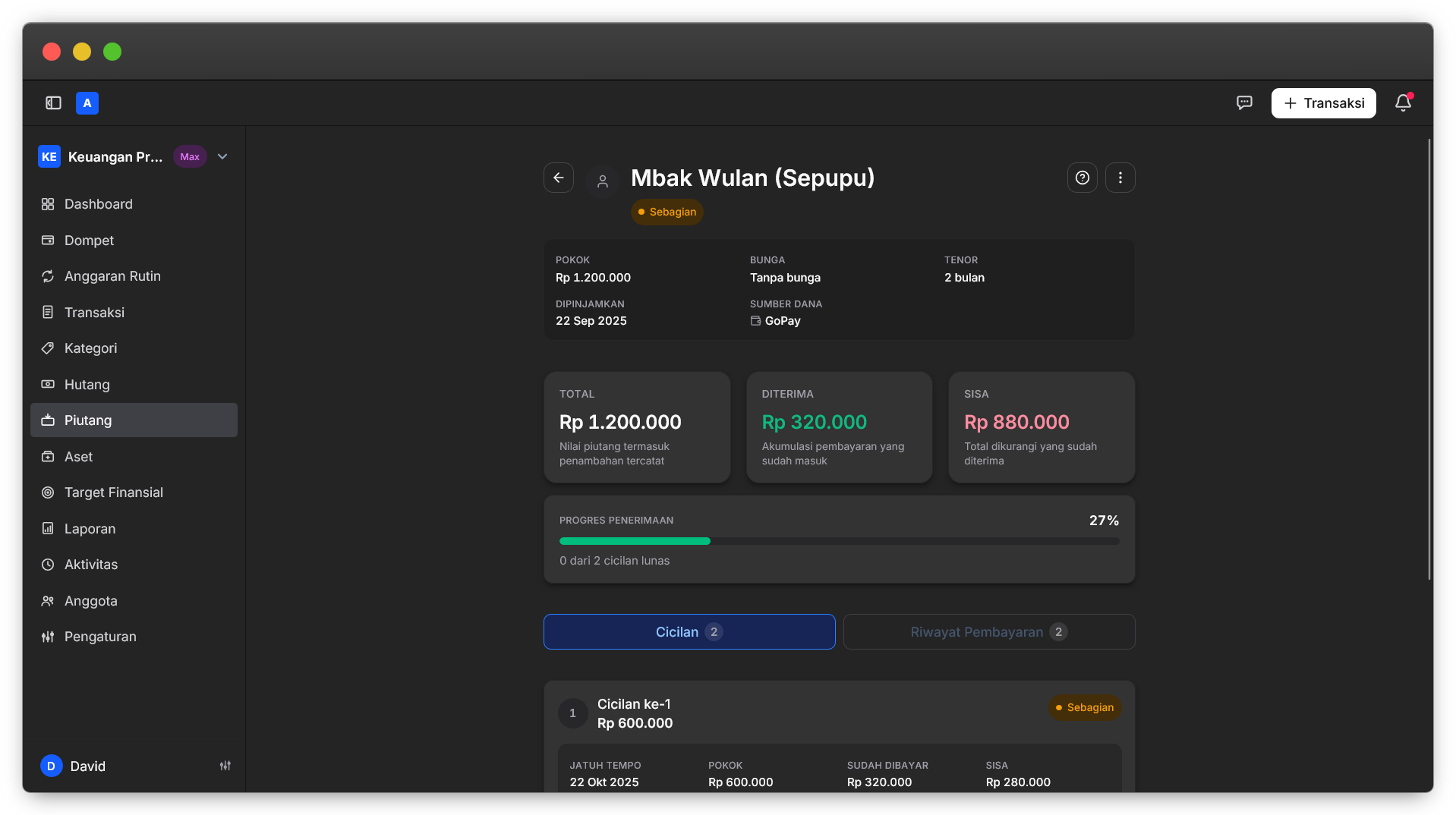Click David's profile avatar

coord(51,766)
